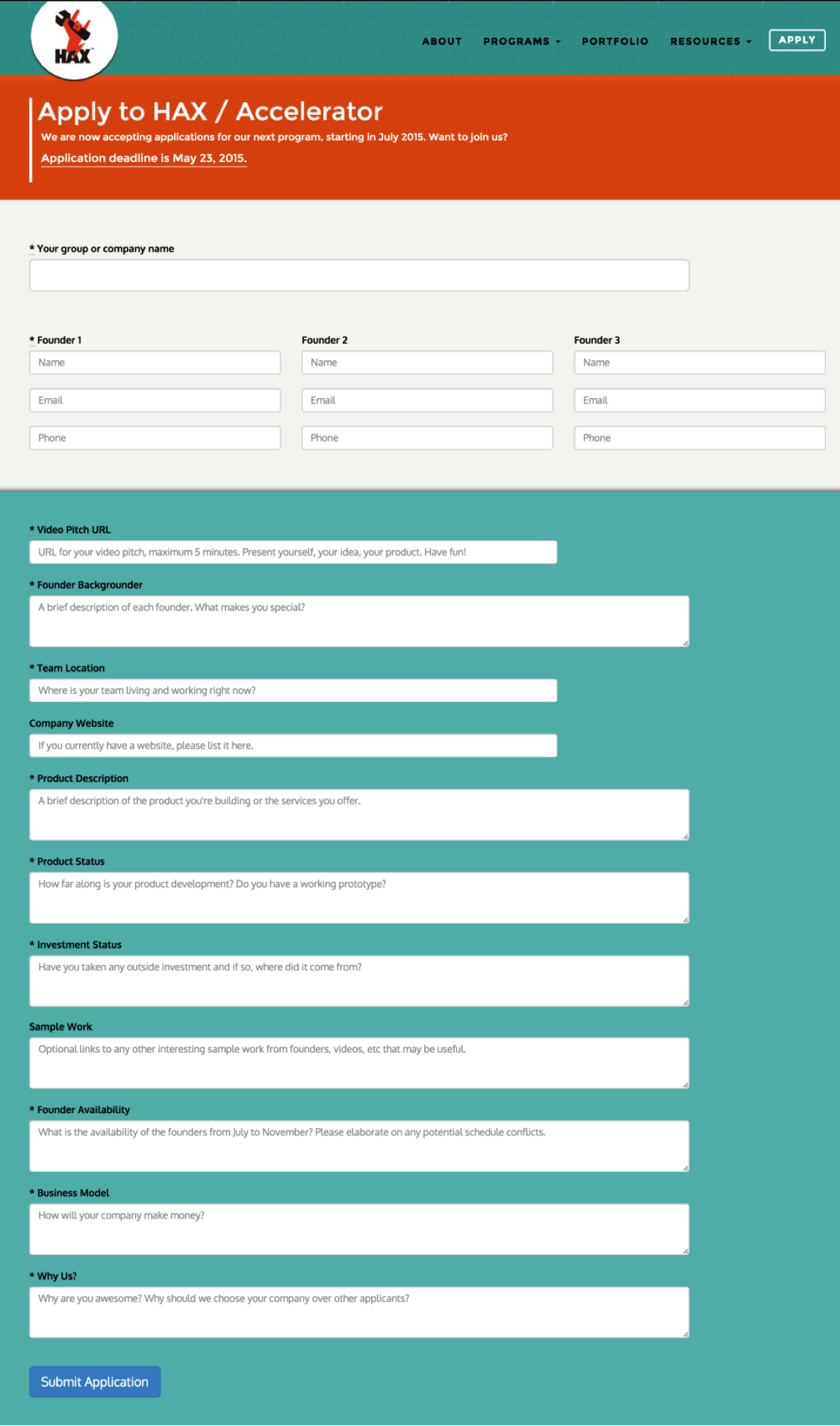
Task: Click into Sample Work text area
Action: point(359,1063)
